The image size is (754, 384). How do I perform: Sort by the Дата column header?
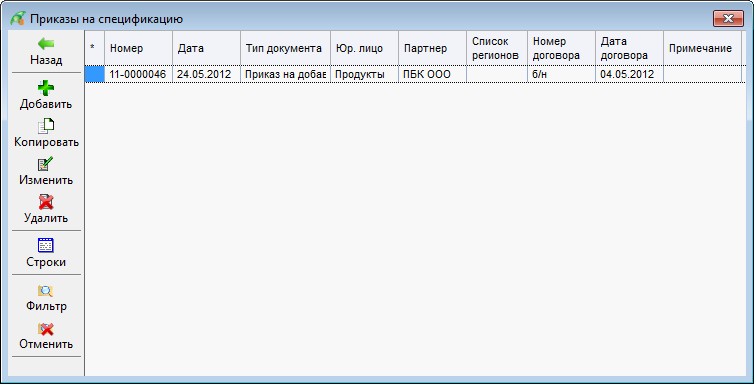(x=206, y=48)
